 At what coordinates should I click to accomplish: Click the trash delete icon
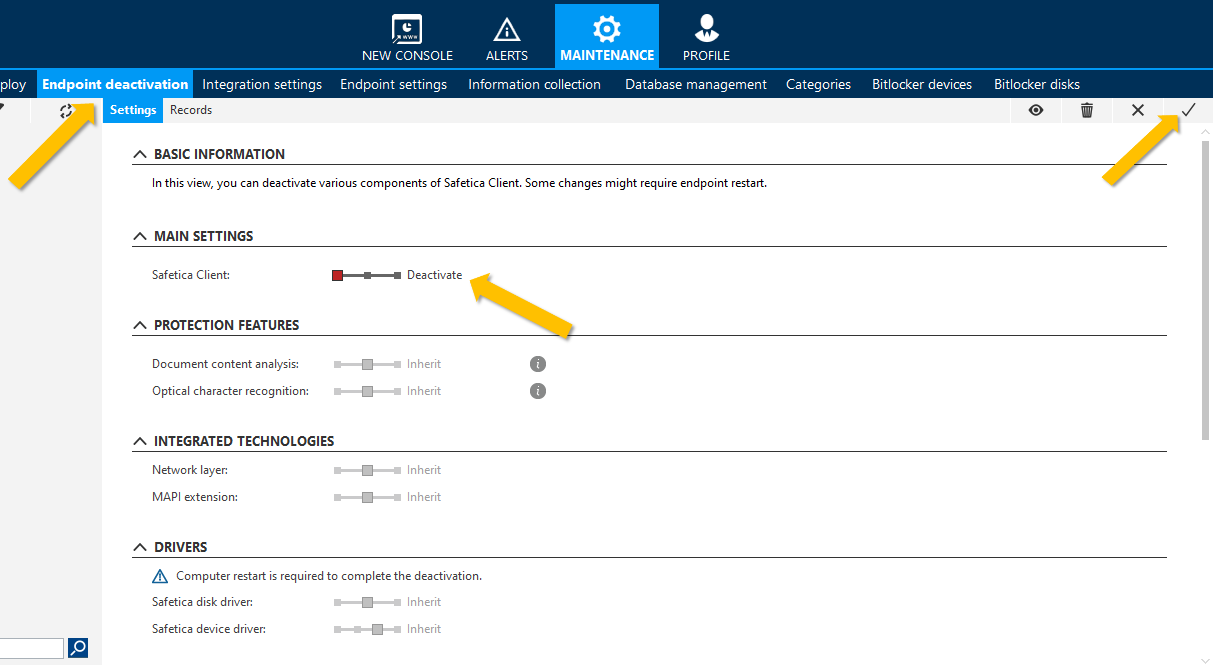point(1087,110)
